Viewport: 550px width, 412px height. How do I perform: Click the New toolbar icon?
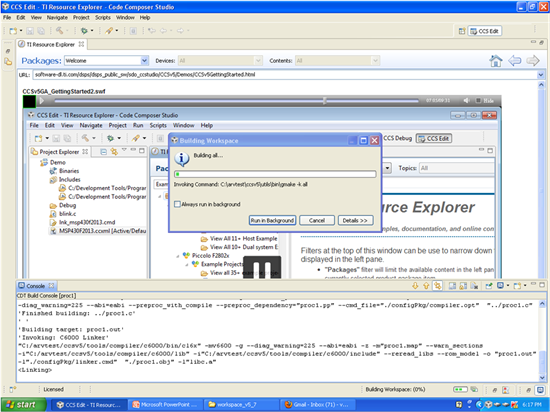13,31
